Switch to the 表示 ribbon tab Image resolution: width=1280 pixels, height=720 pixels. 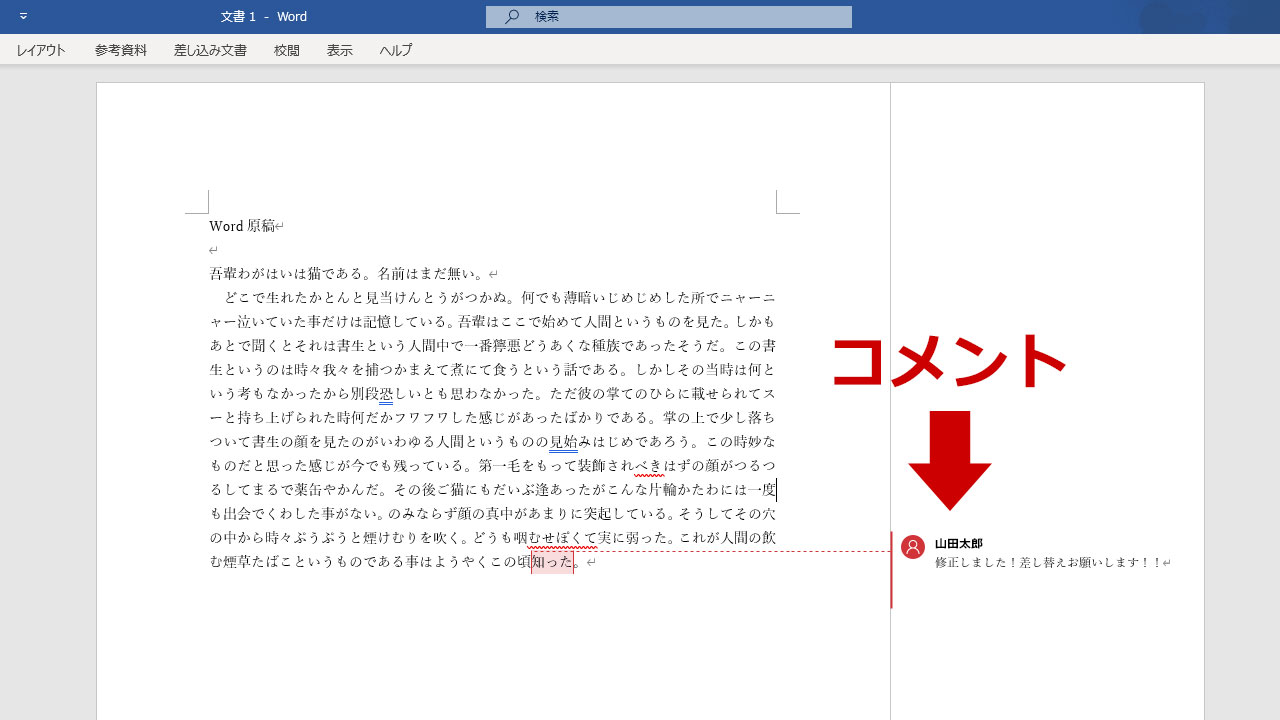[340, 50]
